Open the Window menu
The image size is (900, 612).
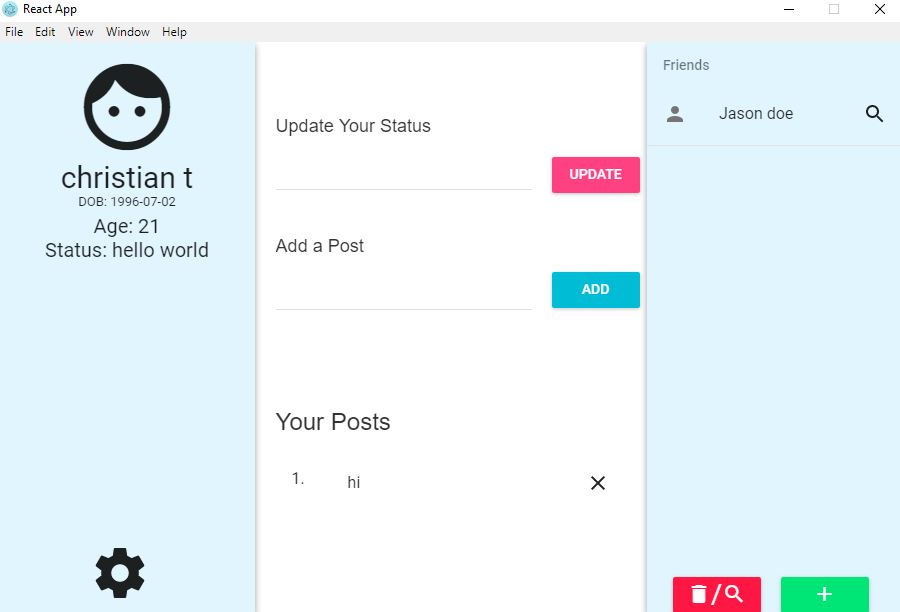pos(127,32)
